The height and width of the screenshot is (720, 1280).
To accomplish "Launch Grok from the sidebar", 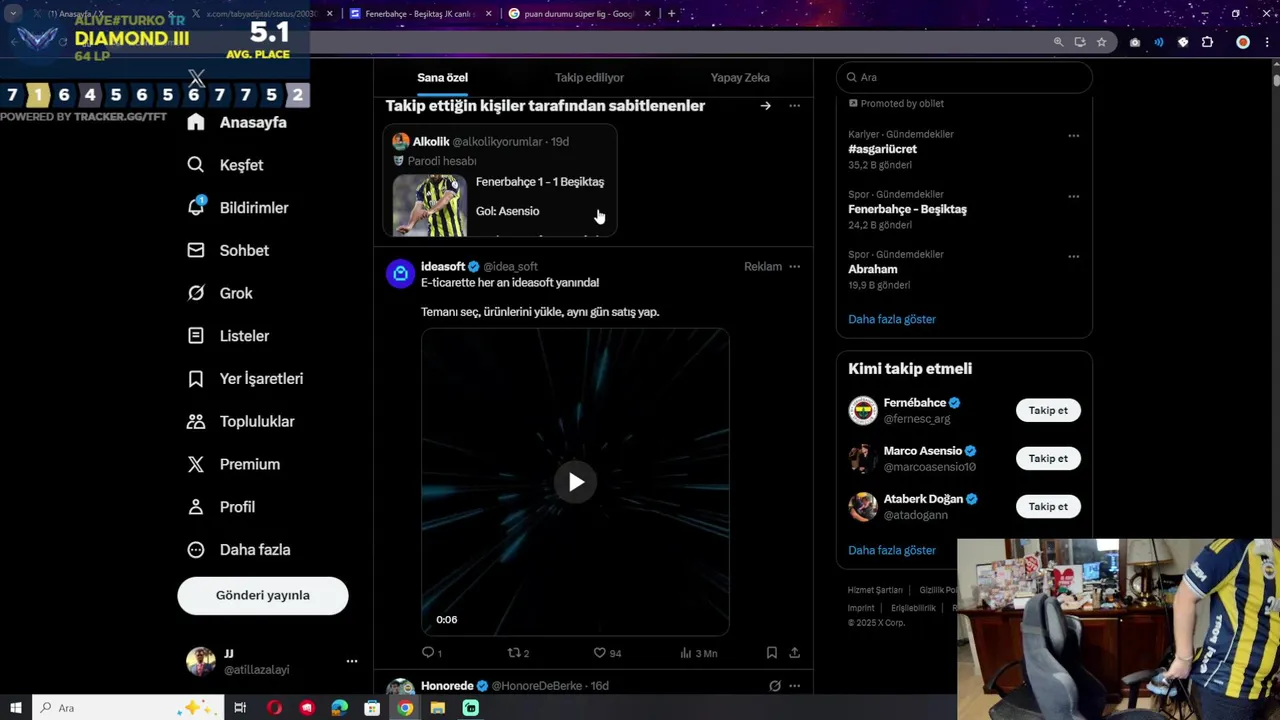I will click(x=220, y=293).
